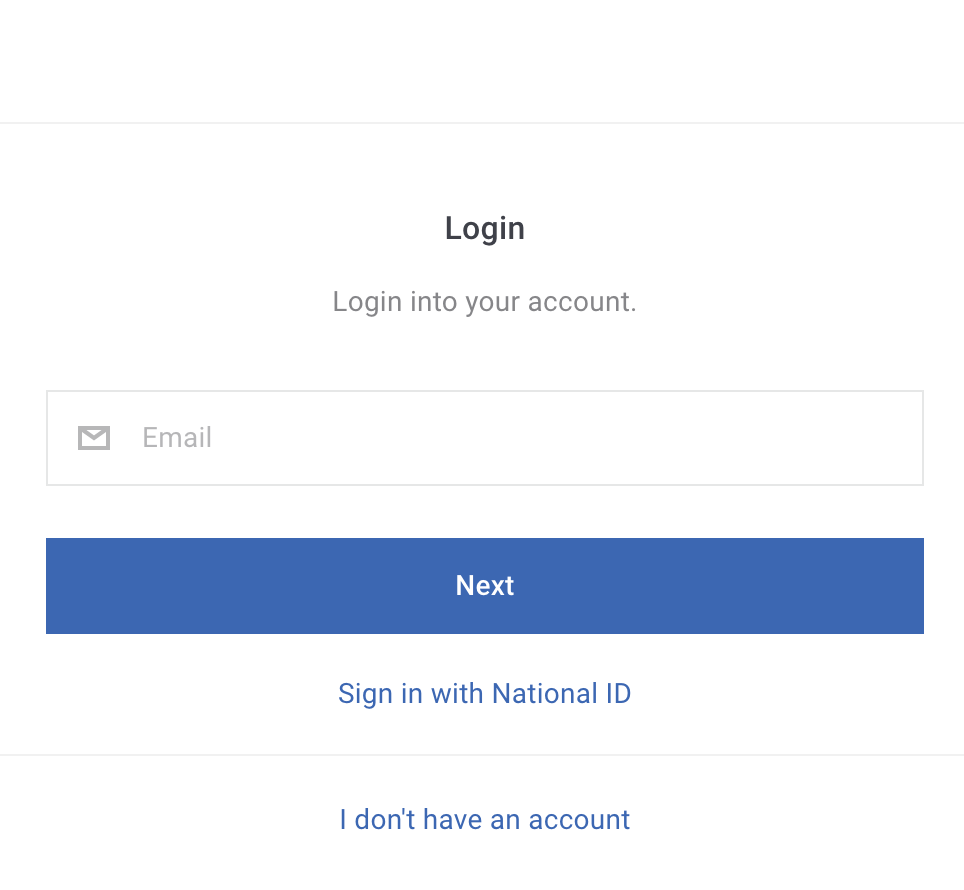Select the Email placeholder text
The image size is (964, 890).
177,438
